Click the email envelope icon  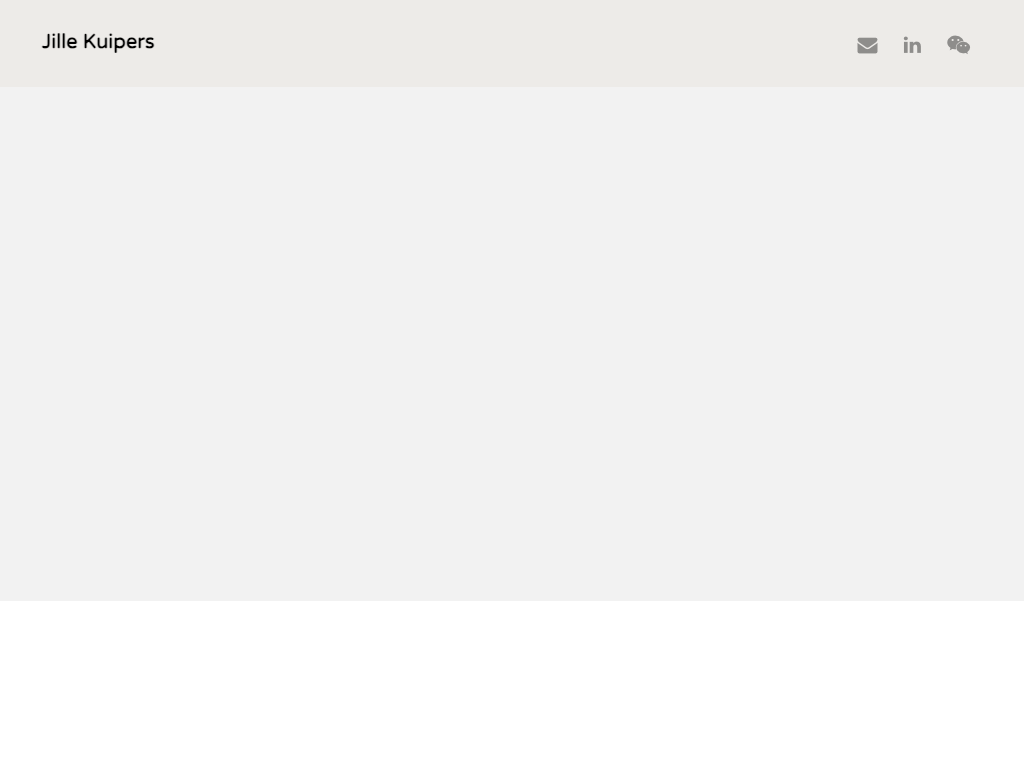tap(867, 46)
